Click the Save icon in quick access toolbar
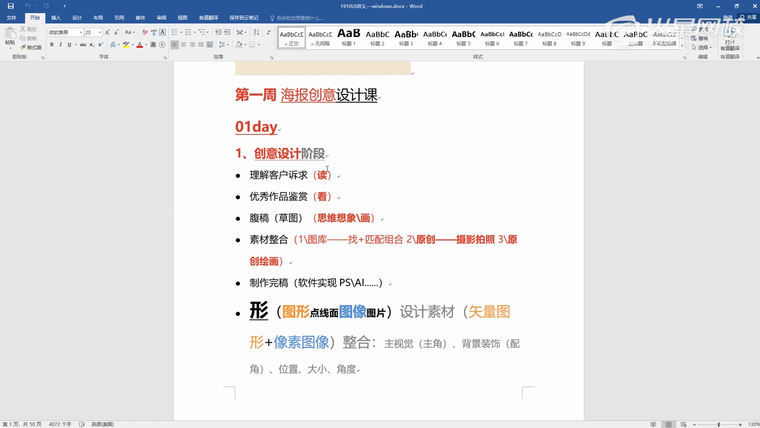This screenshot has height=428, width=760. point(9,6)
